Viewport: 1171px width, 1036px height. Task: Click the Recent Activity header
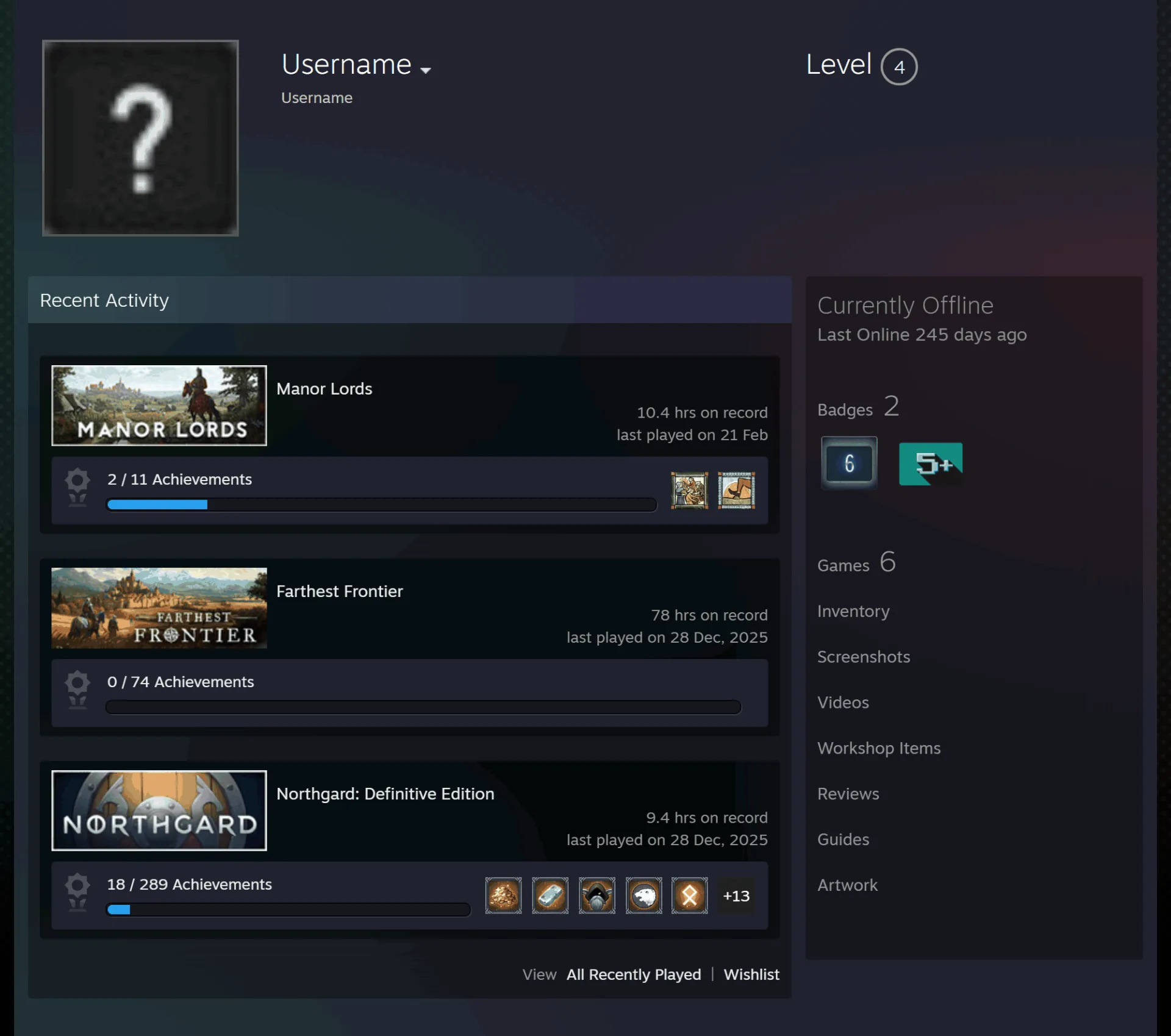[x=410, y=300]
